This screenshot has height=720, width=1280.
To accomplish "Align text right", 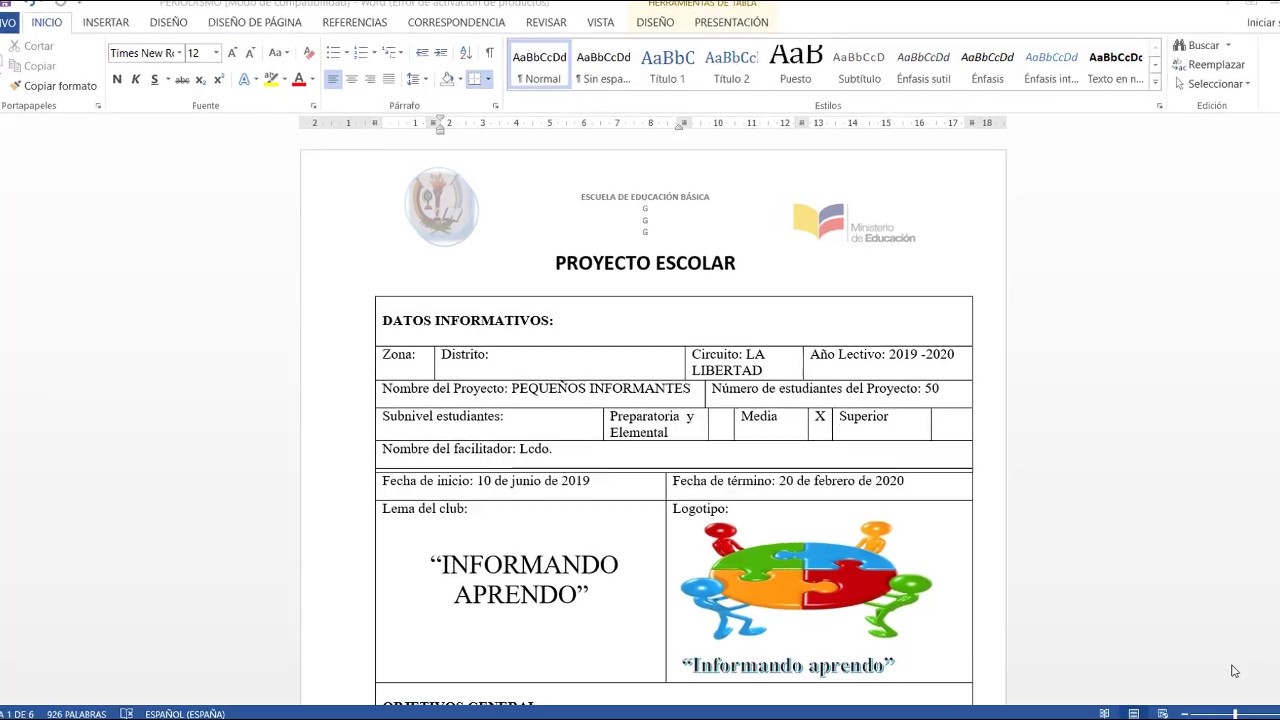I will tap(370, 79).
